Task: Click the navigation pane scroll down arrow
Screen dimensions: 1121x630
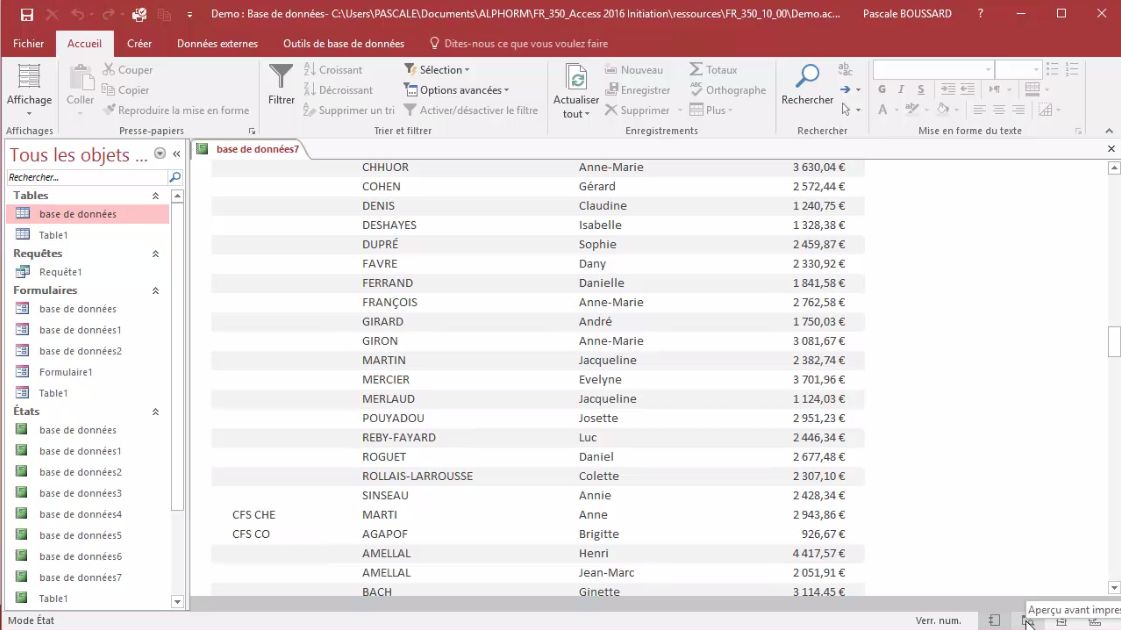Action: point(177,602)
